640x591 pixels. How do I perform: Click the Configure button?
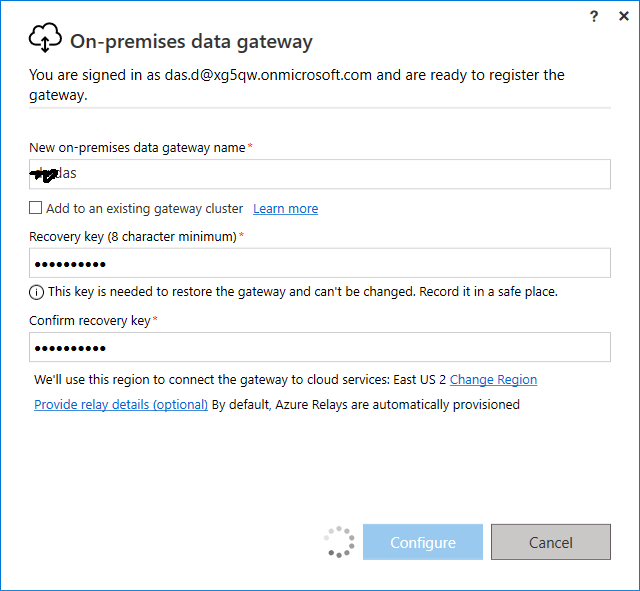pos(423,542)
